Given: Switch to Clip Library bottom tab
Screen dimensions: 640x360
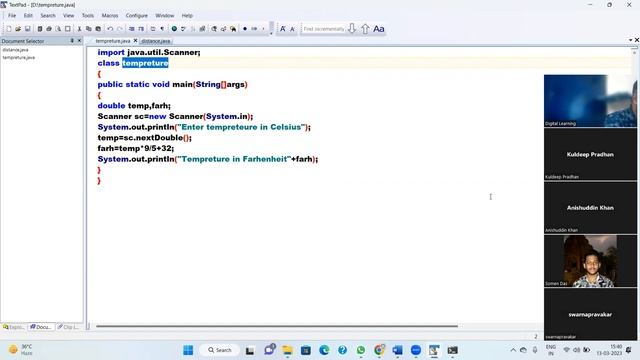Looking at the screenshot, I should point(68,327).
